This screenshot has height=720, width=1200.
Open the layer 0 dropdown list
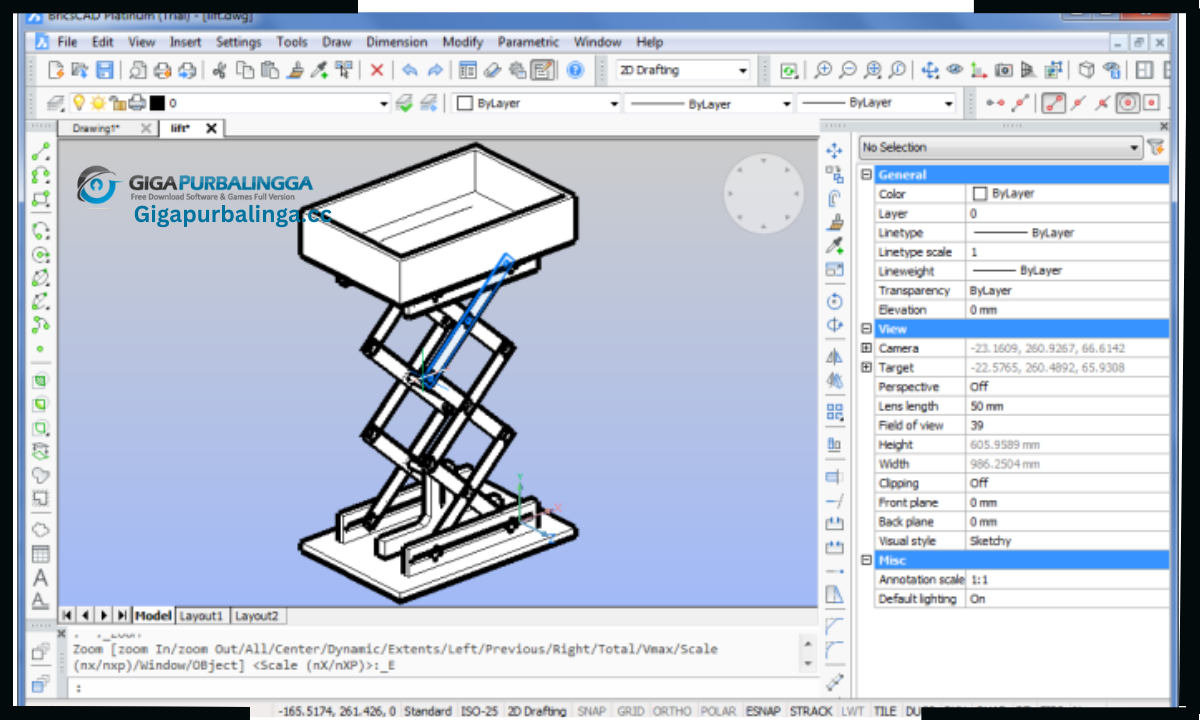pyautogui.click(x=384, y=103)
